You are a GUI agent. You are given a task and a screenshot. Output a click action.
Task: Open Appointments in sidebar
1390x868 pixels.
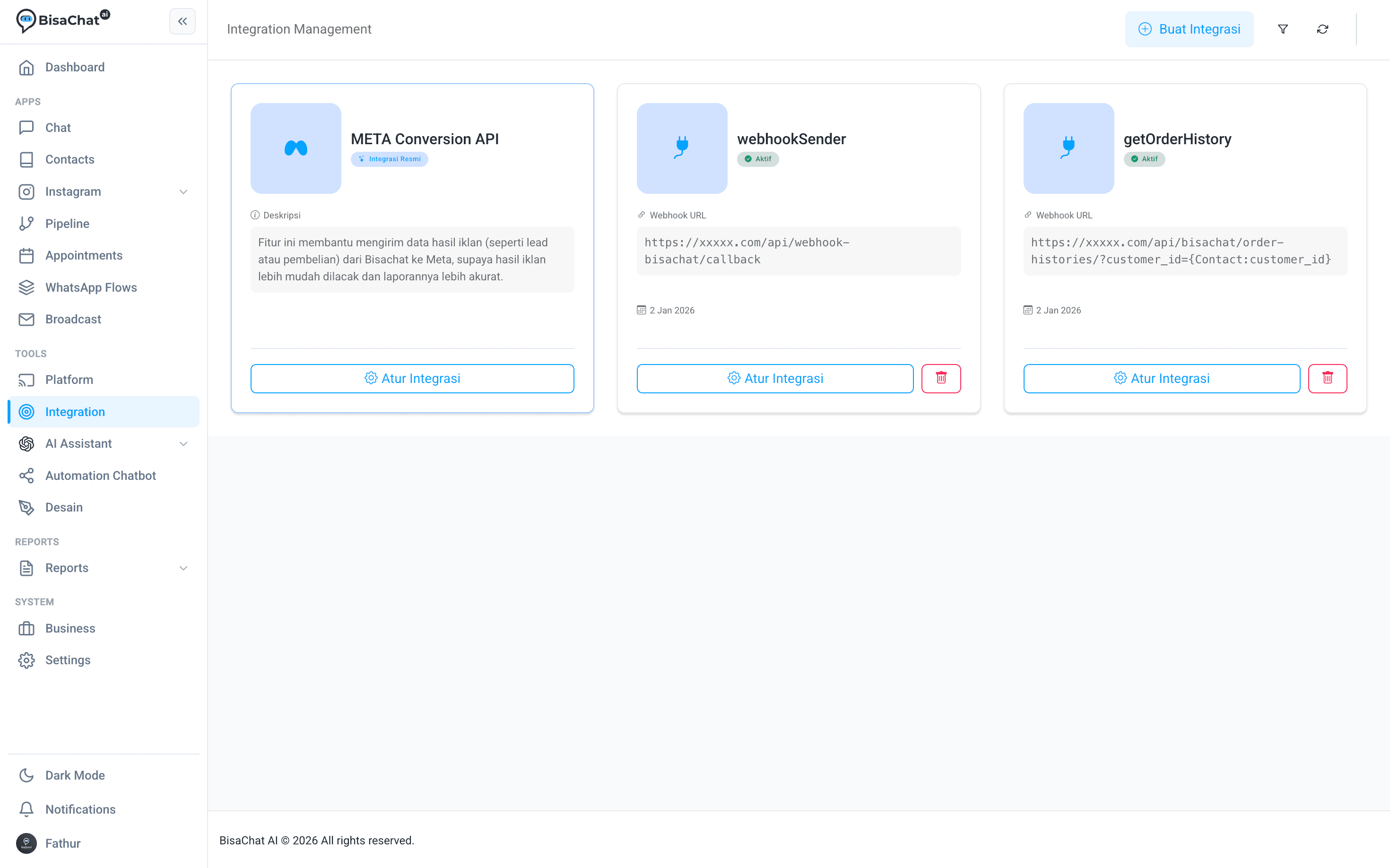click(104, 255)
